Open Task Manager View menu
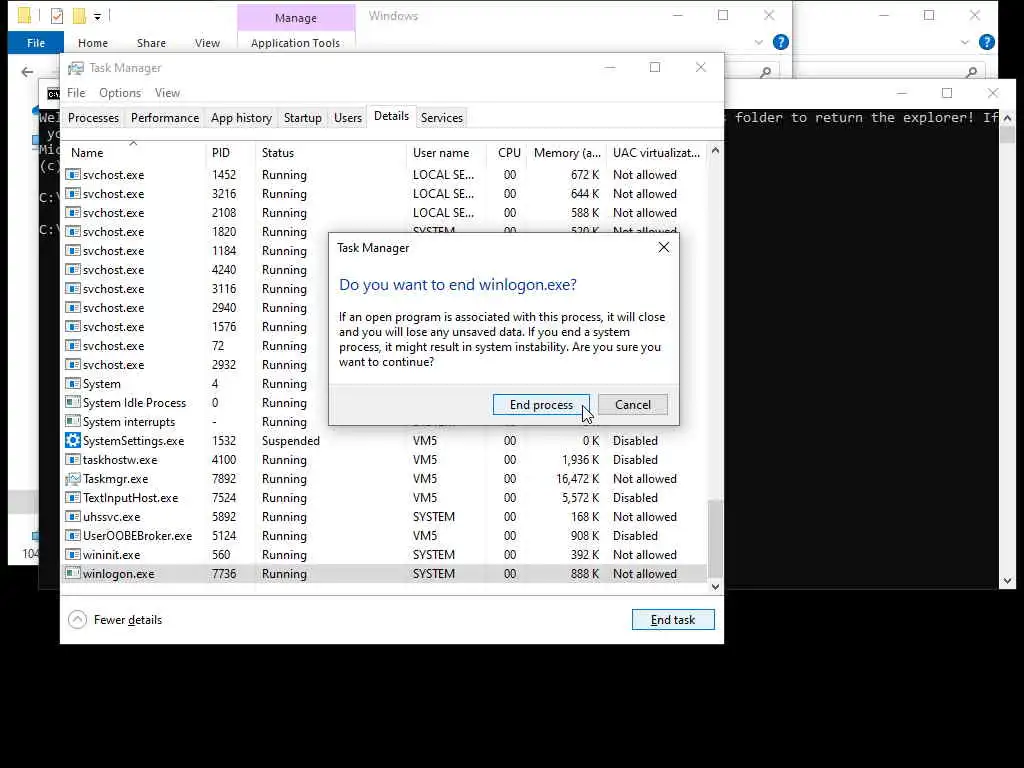 167,93
